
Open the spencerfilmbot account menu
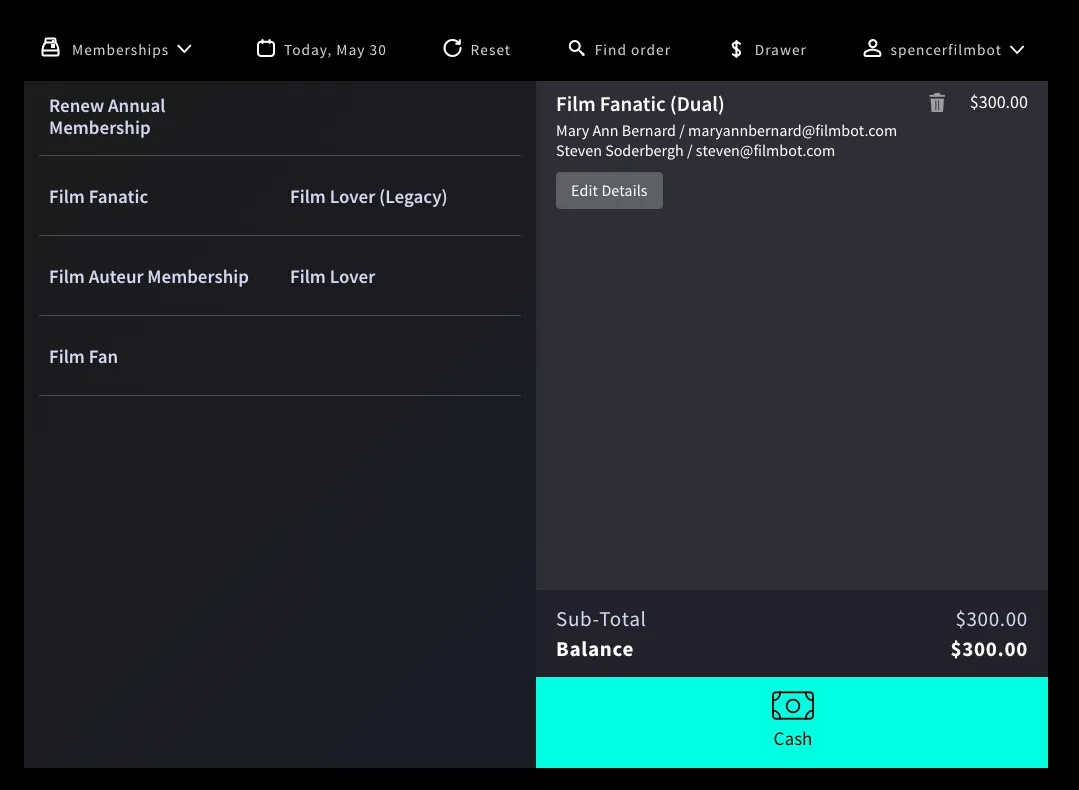(946, 50)
